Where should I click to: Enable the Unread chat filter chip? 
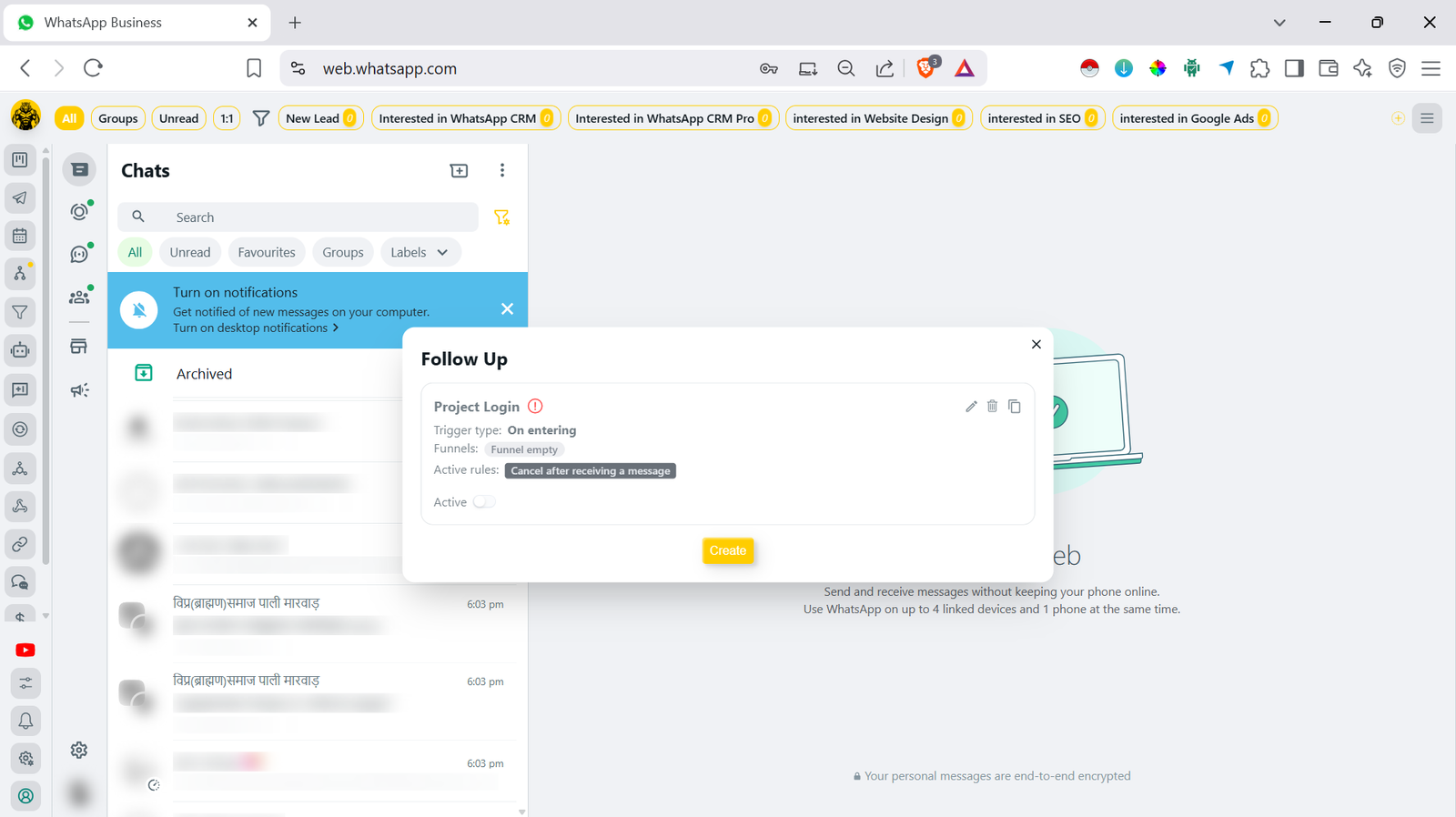point(189,253)
